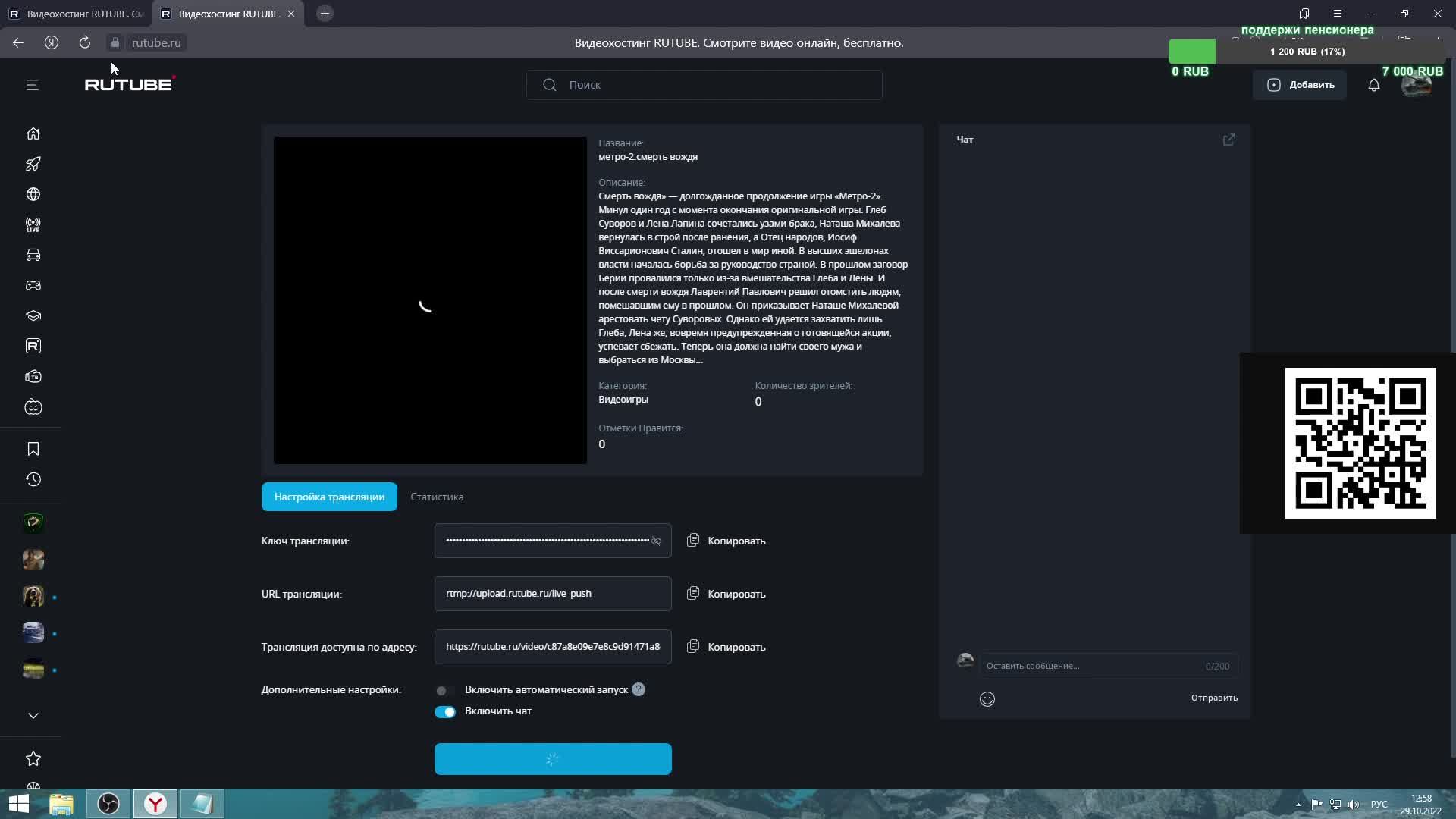
Task: Open the user profile avatar
Action: tap(1416, 85)
